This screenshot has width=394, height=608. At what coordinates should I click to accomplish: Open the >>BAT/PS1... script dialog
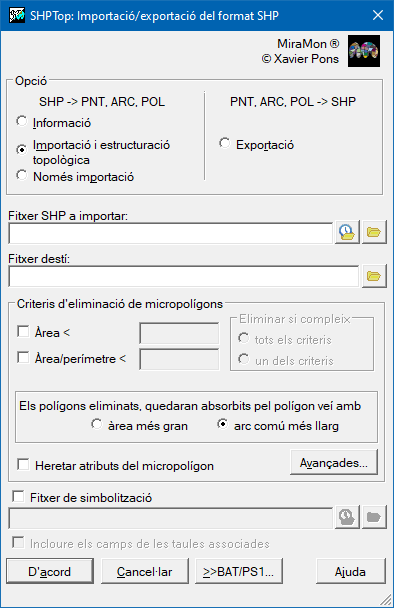click(x=239, y=571)
